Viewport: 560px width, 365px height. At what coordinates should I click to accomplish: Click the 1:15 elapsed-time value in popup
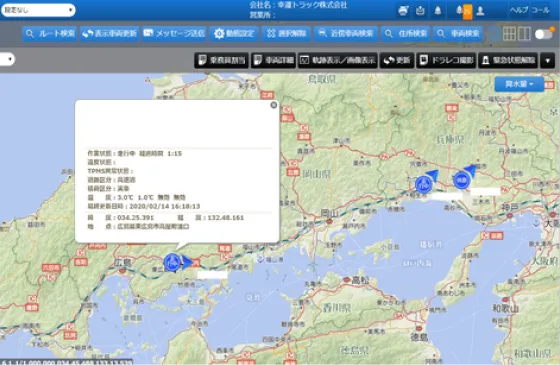pos(174,154)
